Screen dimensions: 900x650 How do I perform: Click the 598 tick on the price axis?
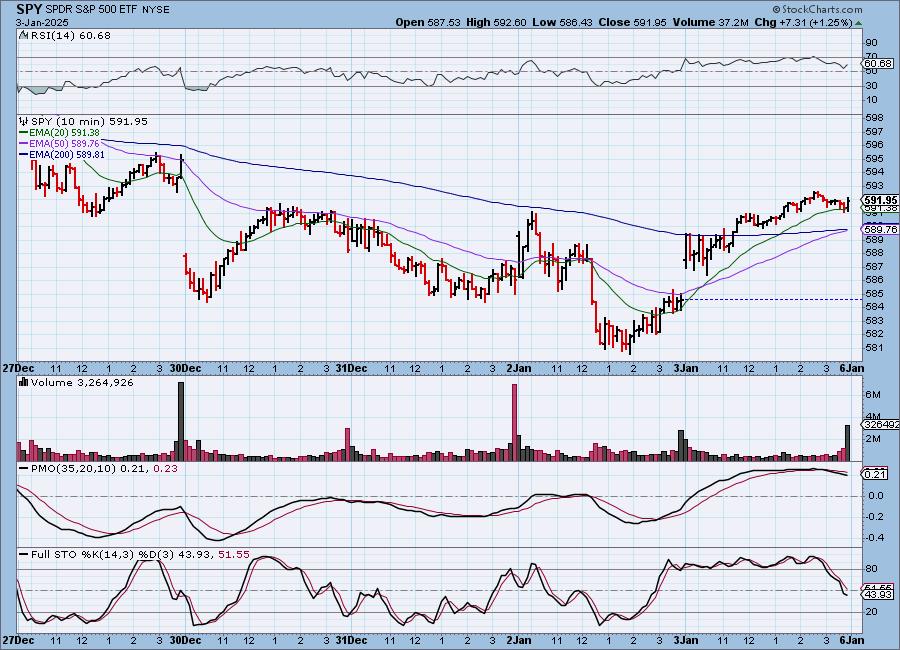[x=873, y=117]
